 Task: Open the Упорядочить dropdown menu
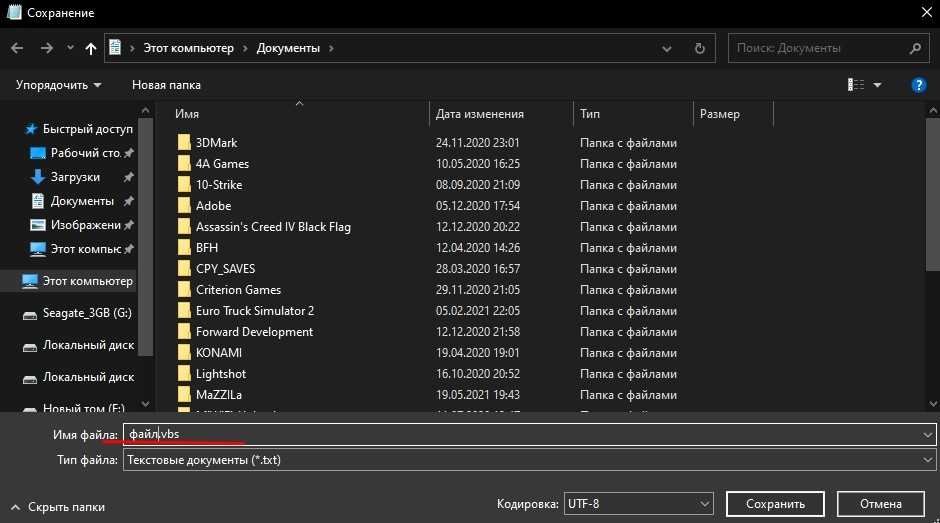(x=58, y=85)
